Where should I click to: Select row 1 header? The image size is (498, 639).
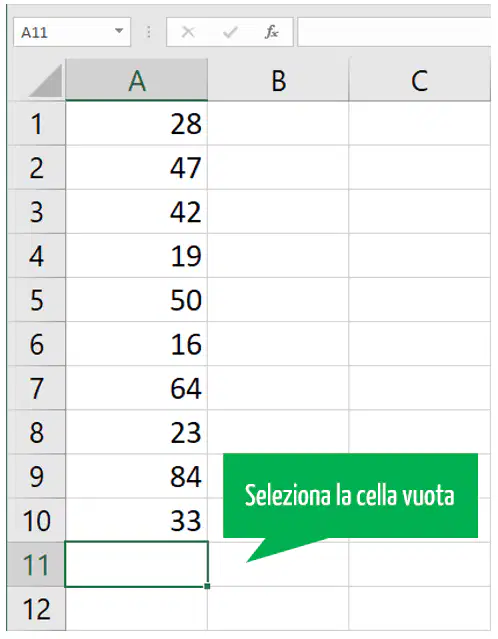(x=36, y=123)
